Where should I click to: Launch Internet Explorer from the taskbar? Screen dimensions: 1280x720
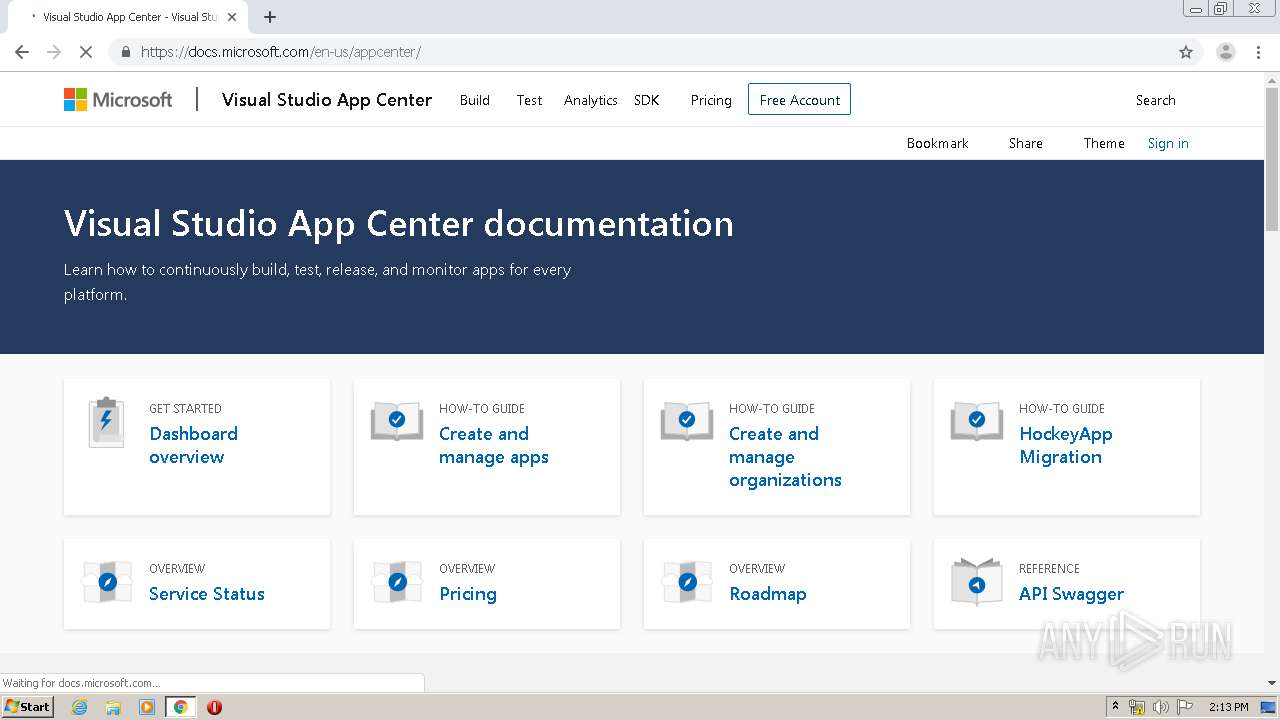79,707
